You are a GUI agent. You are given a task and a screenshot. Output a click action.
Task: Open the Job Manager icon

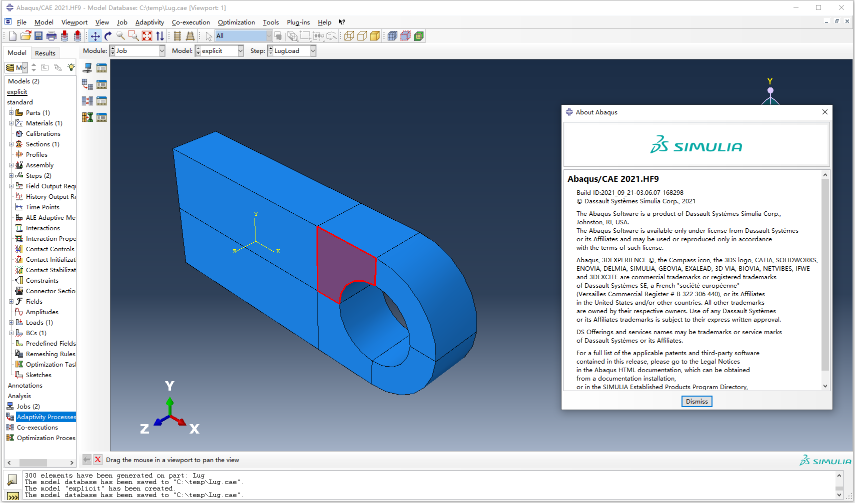(101, 68)
